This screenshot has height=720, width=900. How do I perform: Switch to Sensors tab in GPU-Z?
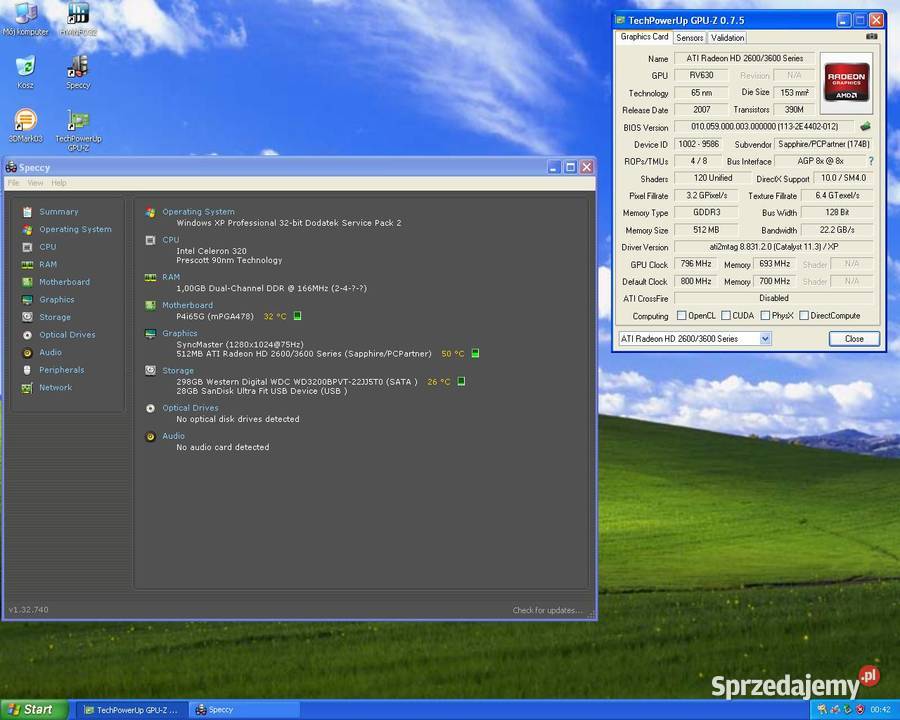click(x=689, y=37)
